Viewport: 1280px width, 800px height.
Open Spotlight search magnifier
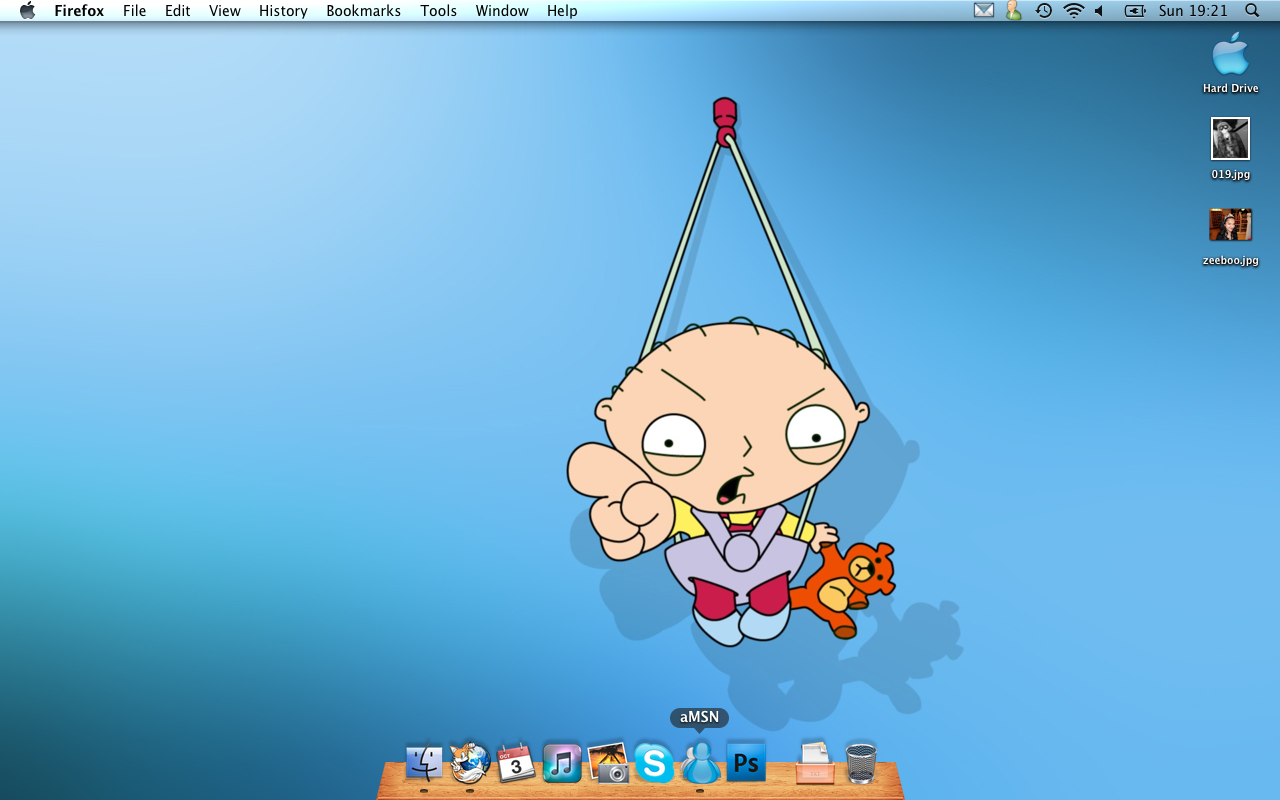1252,11
